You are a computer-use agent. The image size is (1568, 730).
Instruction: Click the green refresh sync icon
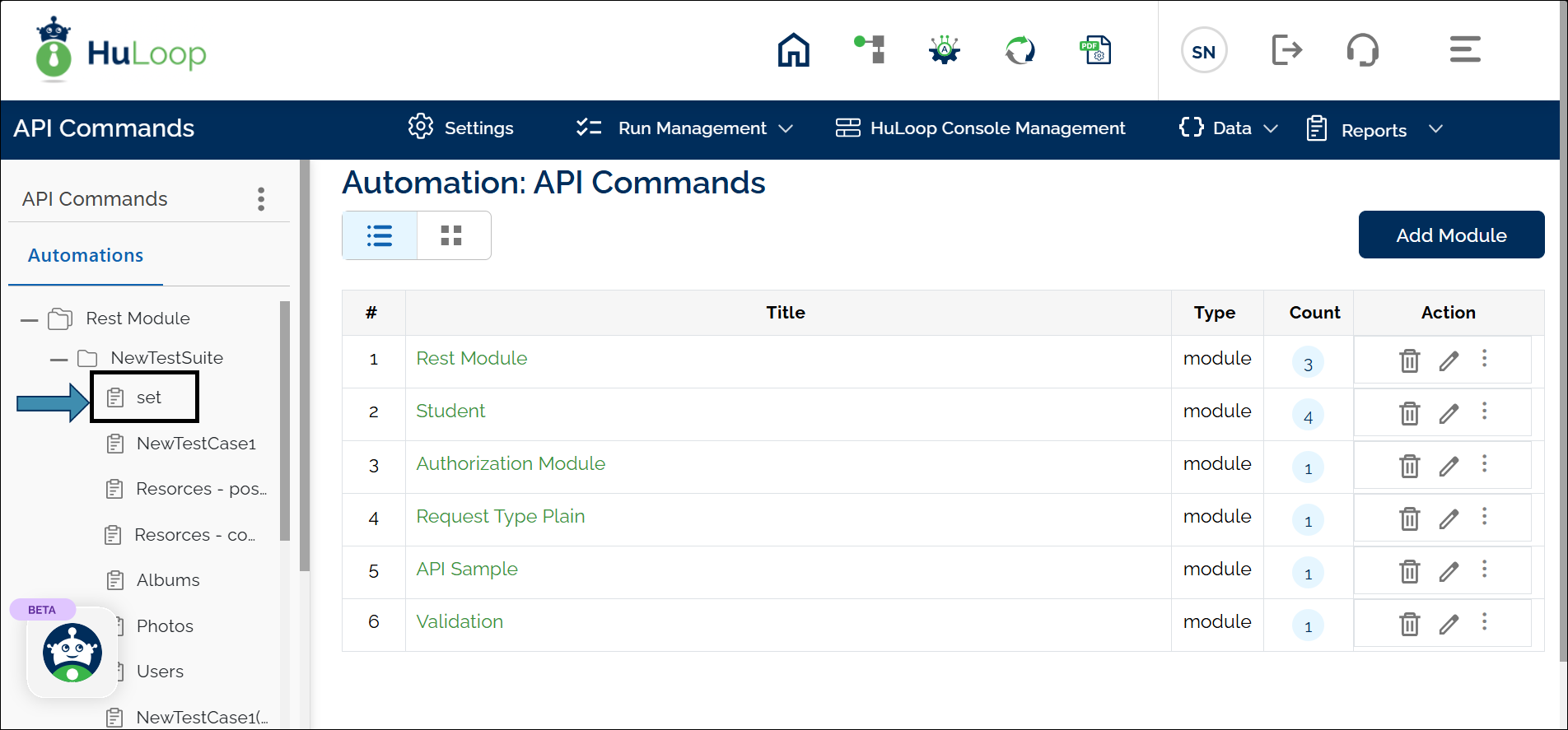point(1020,50)
